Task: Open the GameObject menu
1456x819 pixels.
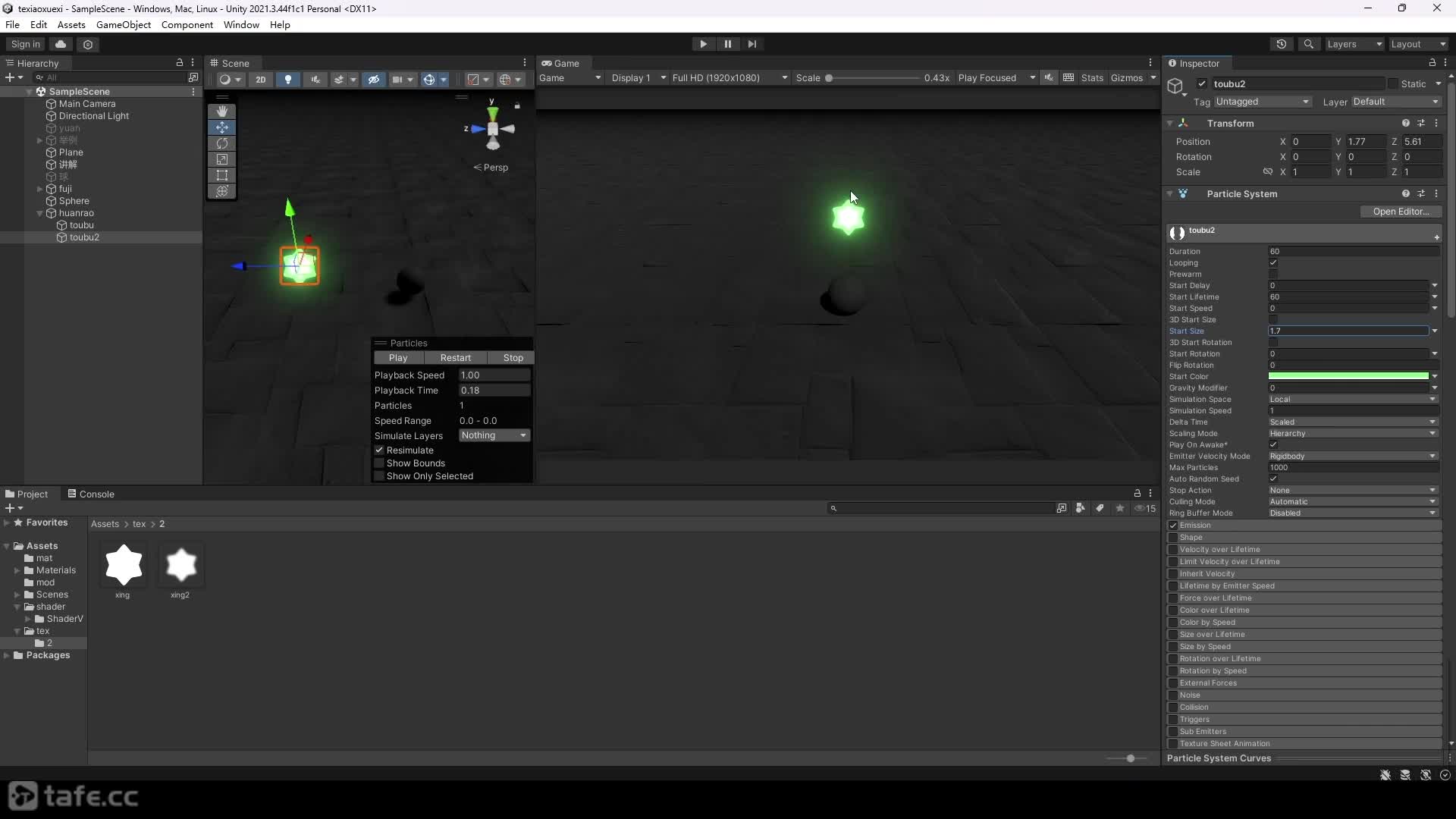Action: click(x=124, y=24)
